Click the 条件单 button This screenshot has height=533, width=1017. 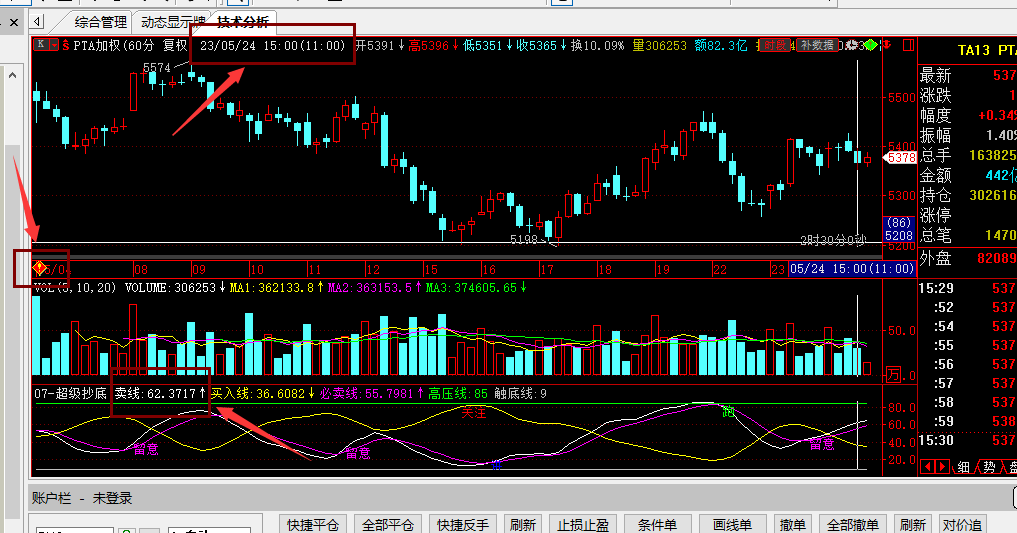coord(657,524)
